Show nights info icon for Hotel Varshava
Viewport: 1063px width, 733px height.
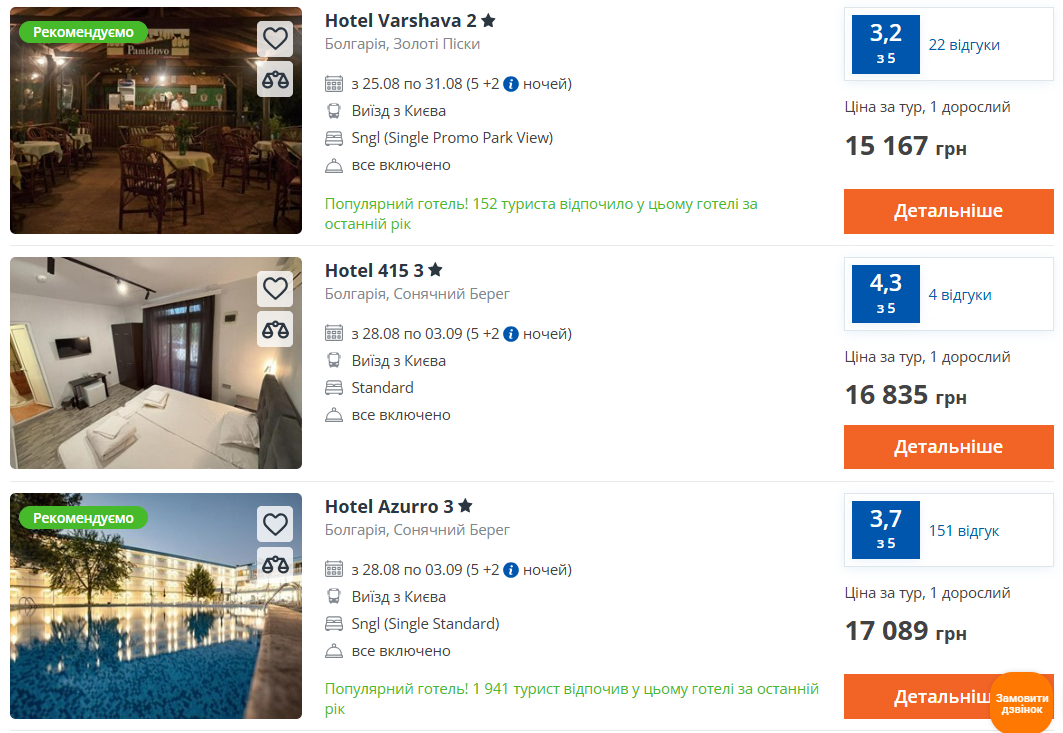click(511, 84)
